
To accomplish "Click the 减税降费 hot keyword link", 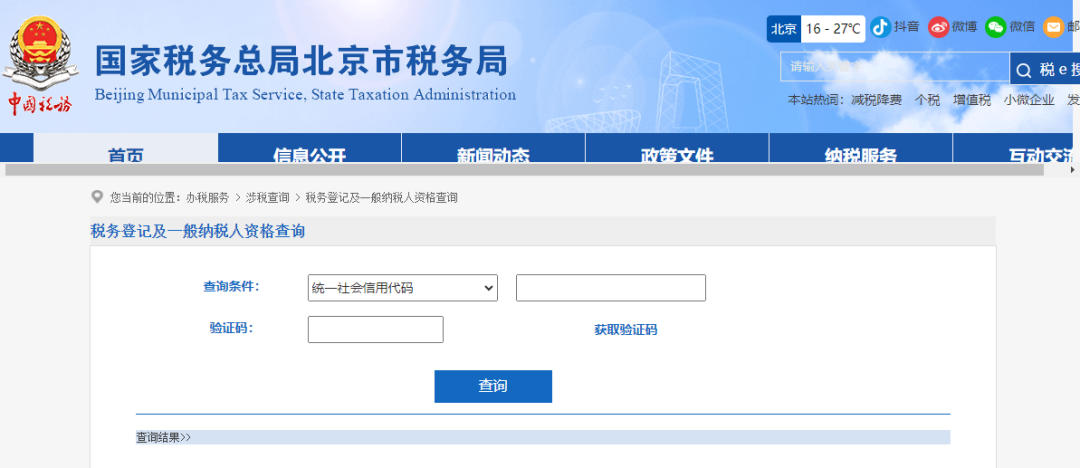I will click(876, 100).
